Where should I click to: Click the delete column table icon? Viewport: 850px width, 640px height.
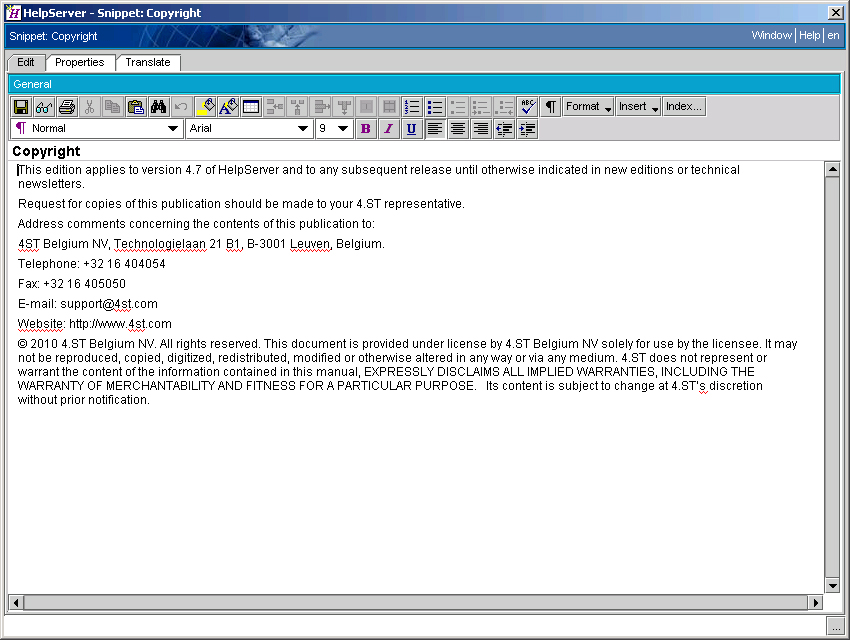344,107
